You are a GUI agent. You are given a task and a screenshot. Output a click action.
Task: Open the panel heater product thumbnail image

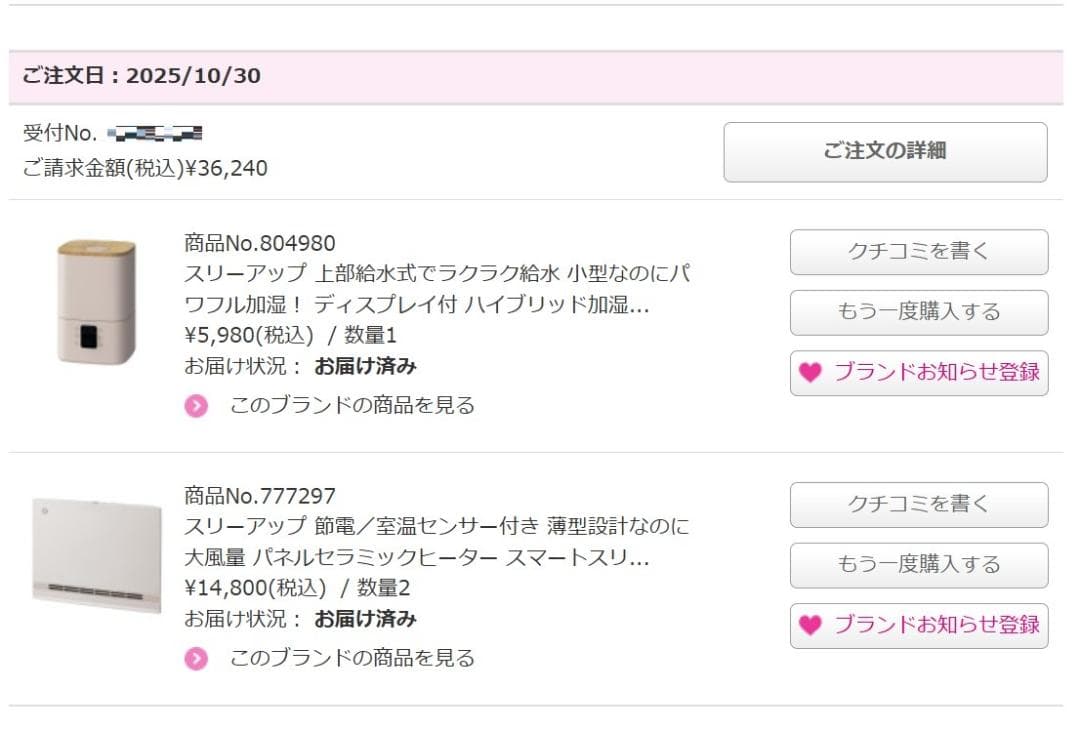click(96, 553)
